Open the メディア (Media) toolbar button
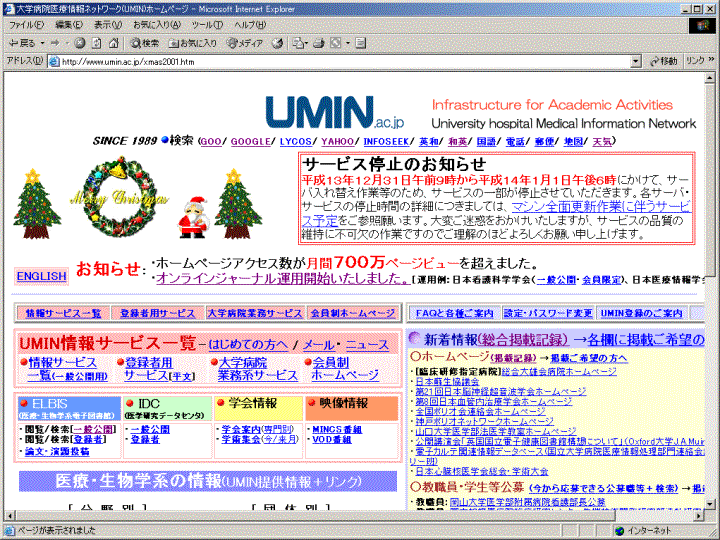 (x=245, y=43)
